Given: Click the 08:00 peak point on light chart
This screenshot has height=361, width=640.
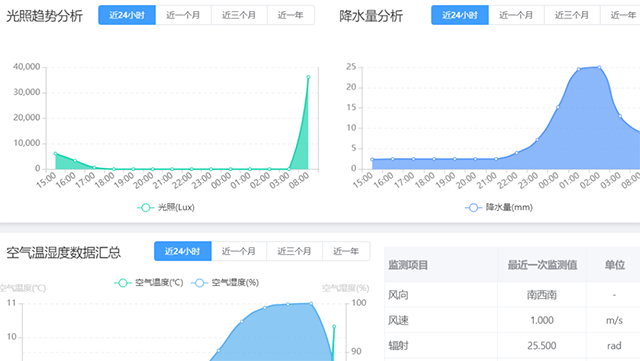Looking at the screenshot, I should click(x=308, y=77).
